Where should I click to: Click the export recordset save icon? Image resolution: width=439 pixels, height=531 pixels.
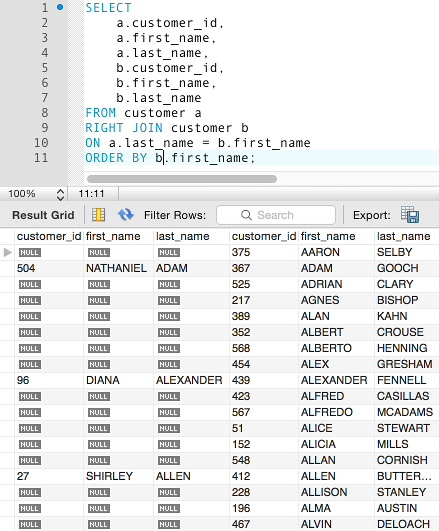coord(410,214)
